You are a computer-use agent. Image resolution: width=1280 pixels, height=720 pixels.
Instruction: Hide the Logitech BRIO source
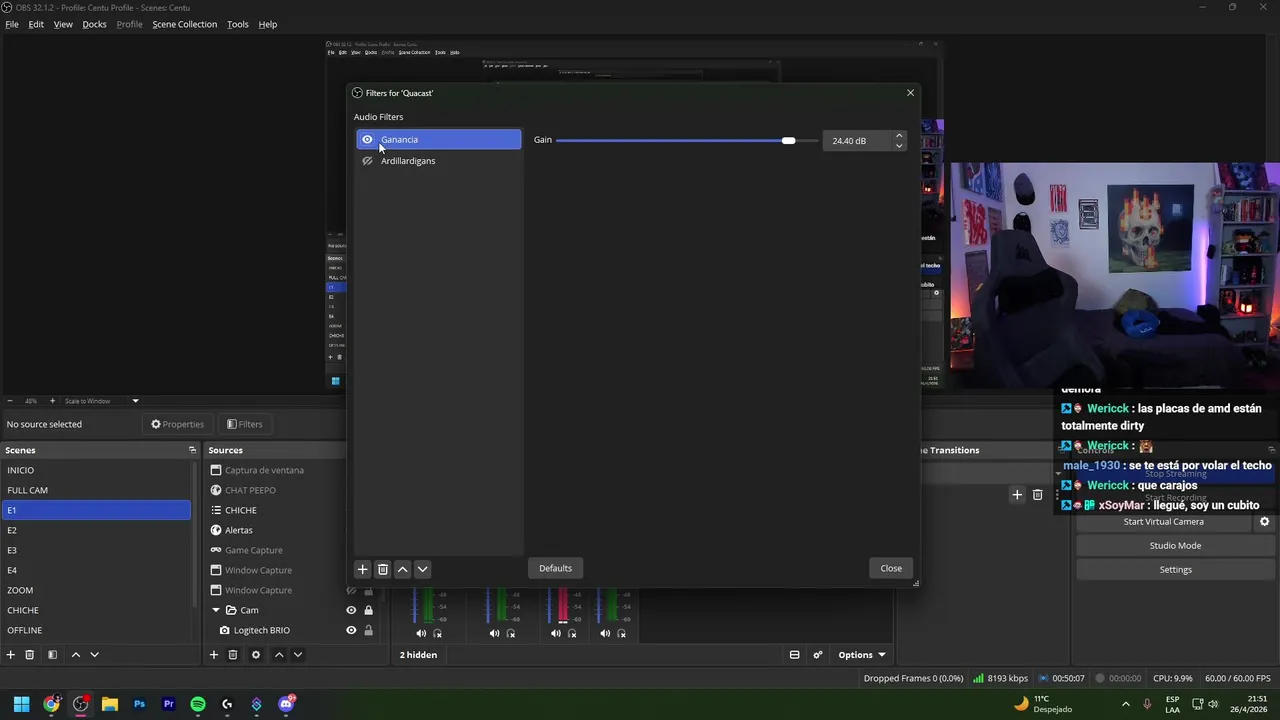click(351, 630)
